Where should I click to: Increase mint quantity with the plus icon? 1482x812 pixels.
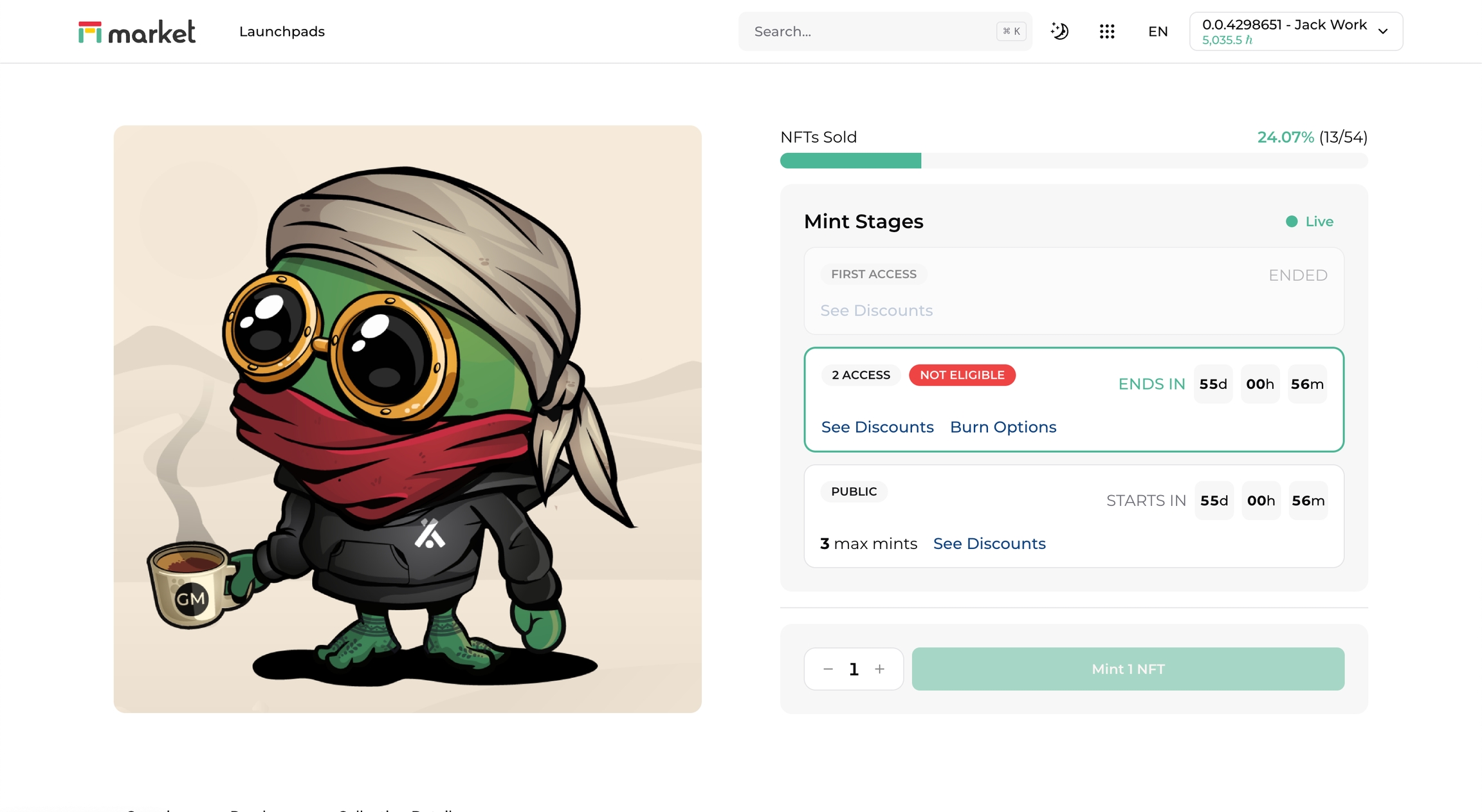click(x=880, y=669)
